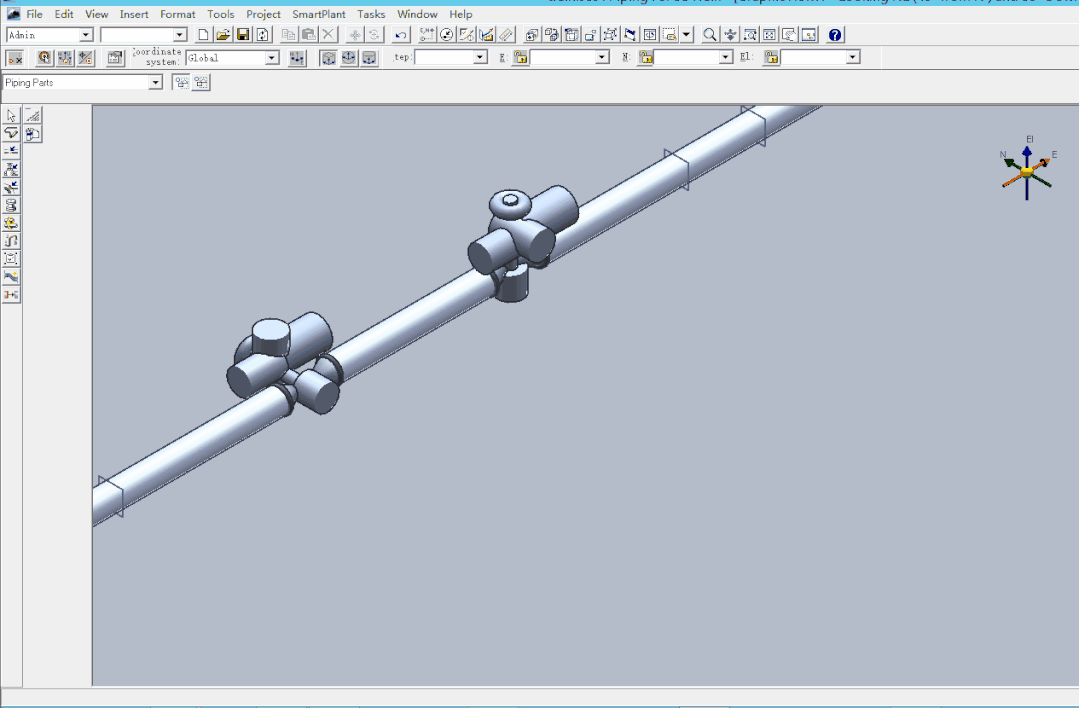Click the Undo arrow icon

point(401,34)
